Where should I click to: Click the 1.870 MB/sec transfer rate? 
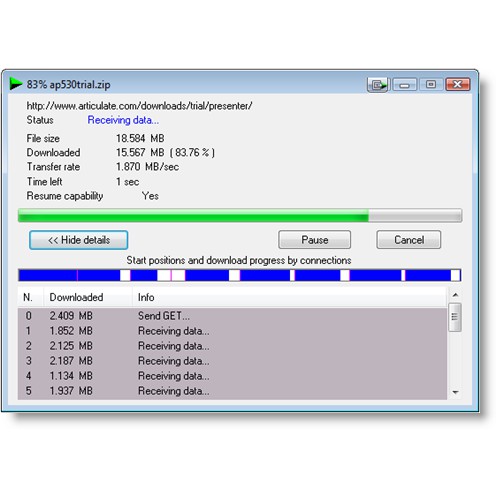coord(147,167)
